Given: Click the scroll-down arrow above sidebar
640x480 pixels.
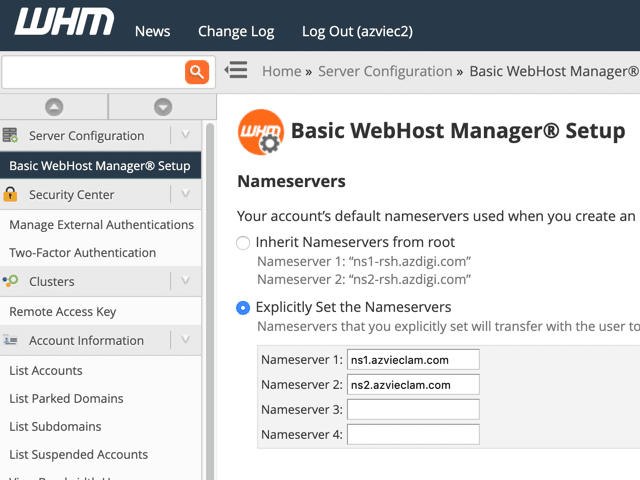Looking at the screenshot, I should (x=163, y=107).
